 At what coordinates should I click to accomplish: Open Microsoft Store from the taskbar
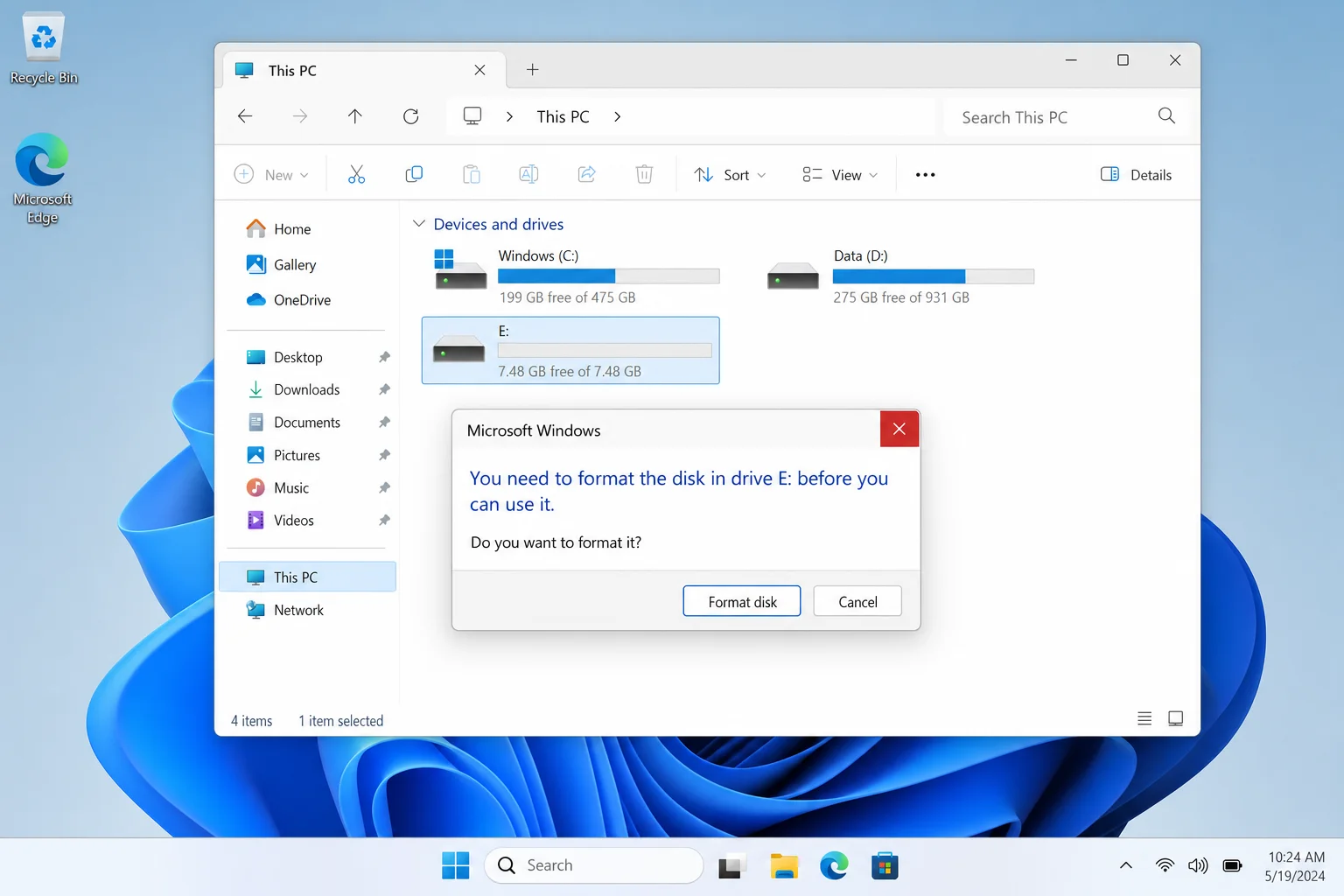point(885,865)
